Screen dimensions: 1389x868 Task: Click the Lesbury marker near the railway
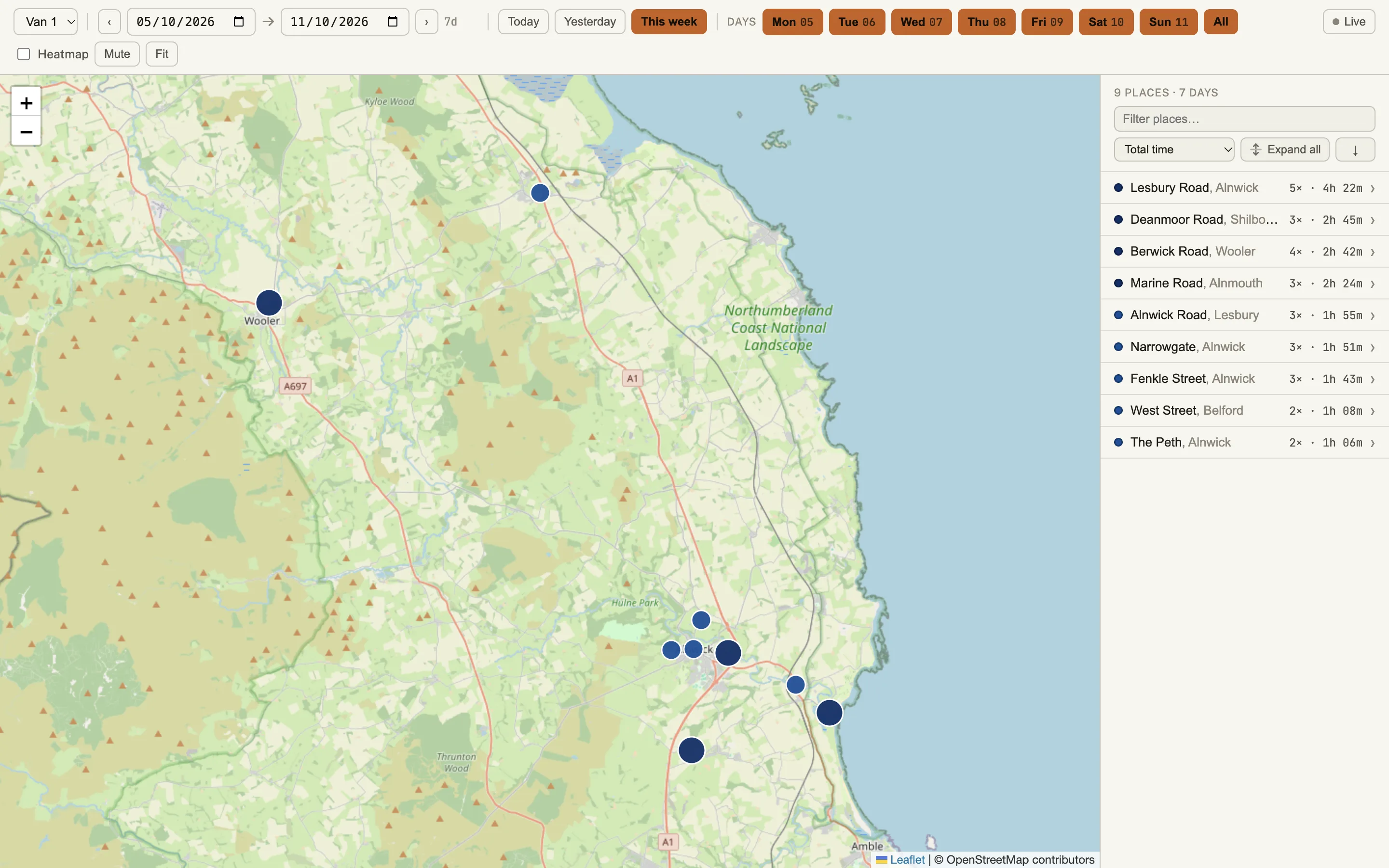(795, 684)
